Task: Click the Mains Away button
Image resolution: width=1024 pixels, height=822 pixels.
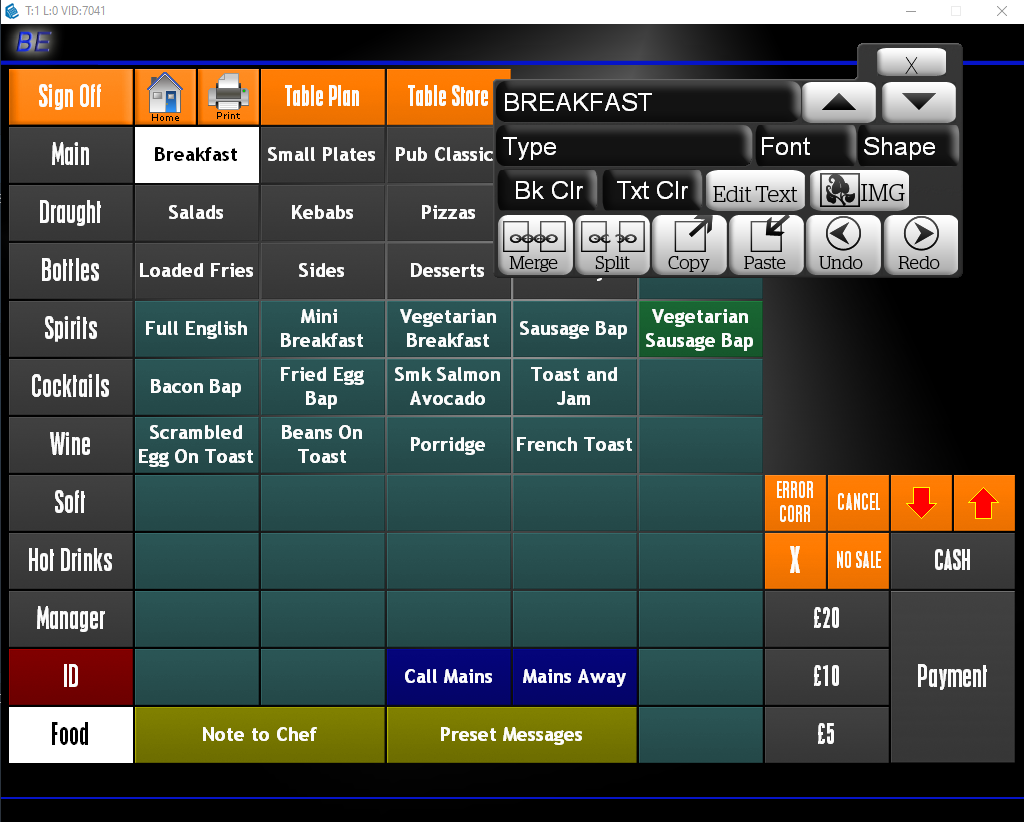Action: [574, 677]
